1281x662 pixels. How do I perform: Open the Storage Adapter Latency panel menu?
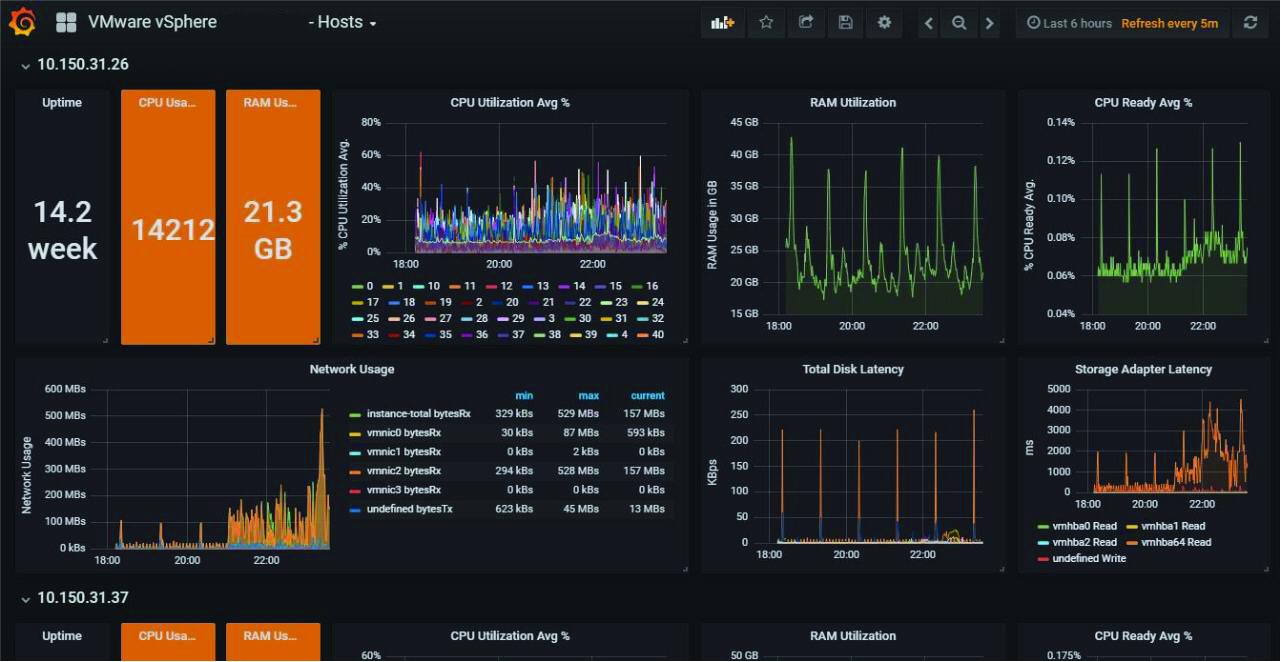pos(1143,369)
